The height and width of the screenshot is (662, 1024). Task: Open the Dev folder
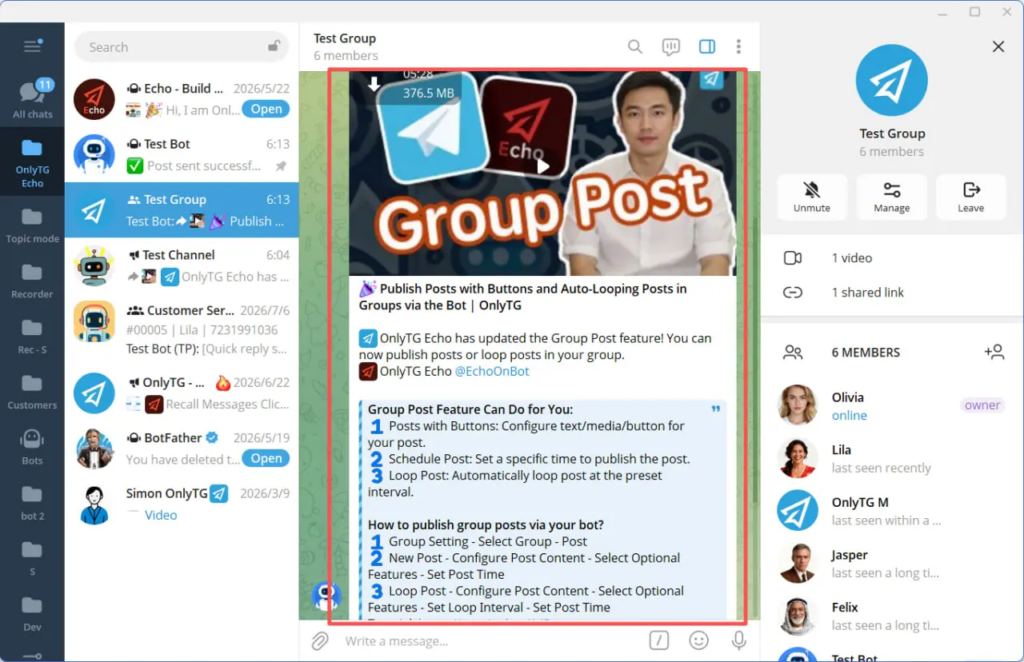point(32,614)
